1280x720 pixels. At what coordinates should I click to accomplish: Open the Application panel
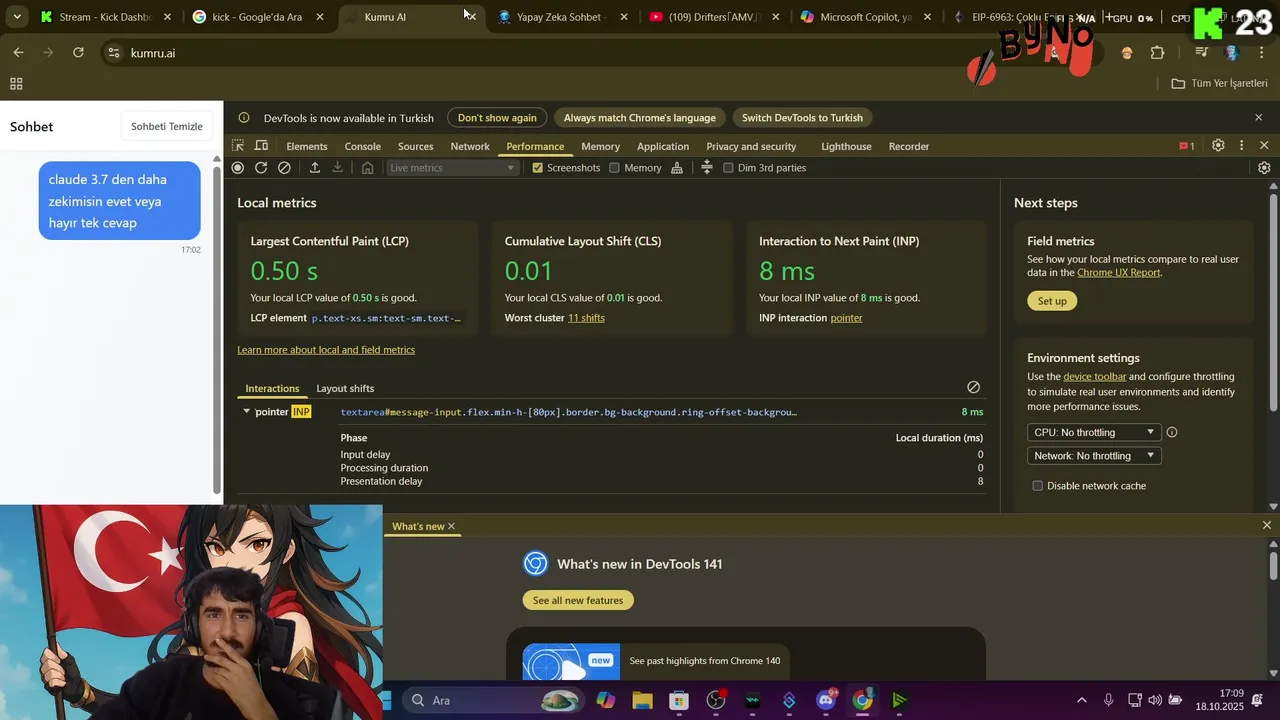pos(662,146)
